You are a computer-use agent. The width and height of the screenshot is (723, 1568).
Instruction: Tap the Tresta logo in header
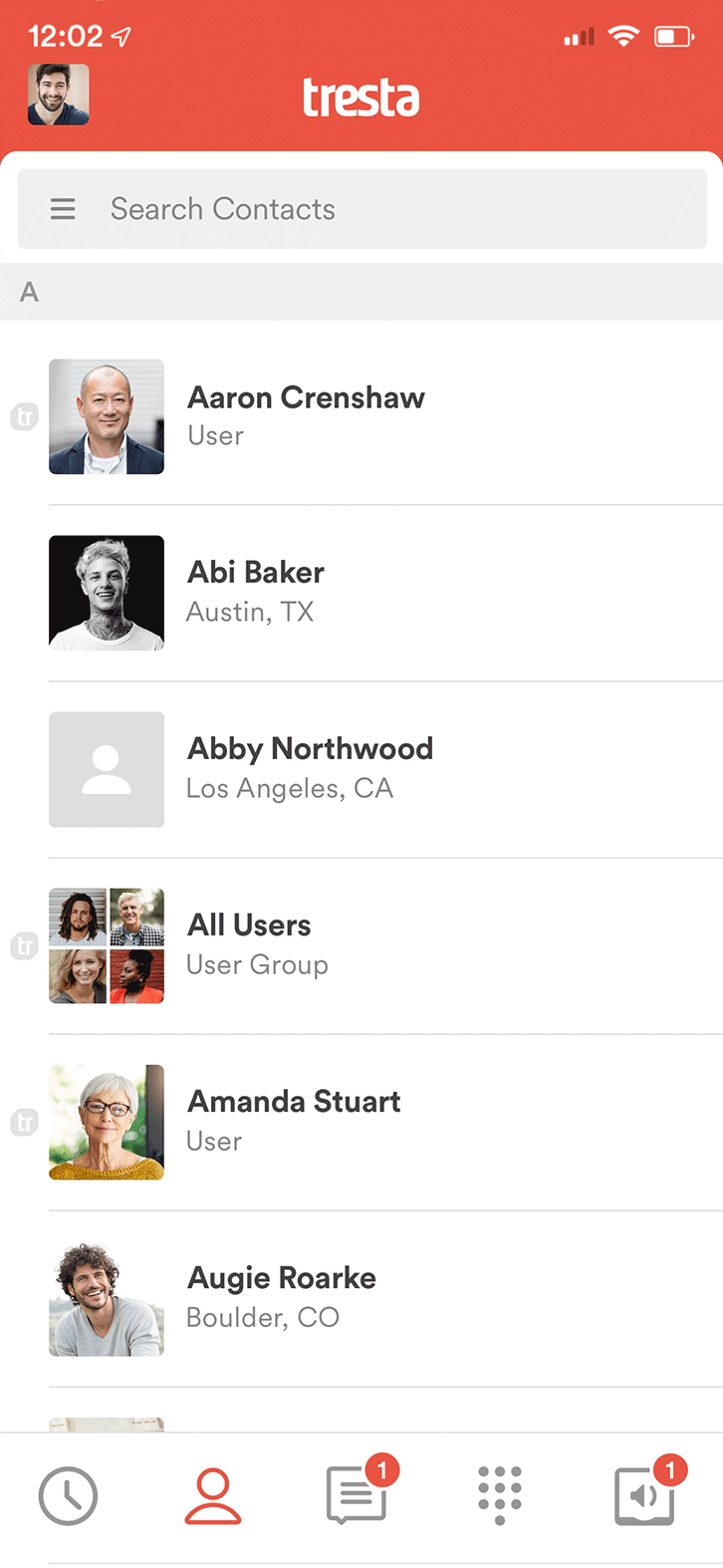(x=361, y=98)
